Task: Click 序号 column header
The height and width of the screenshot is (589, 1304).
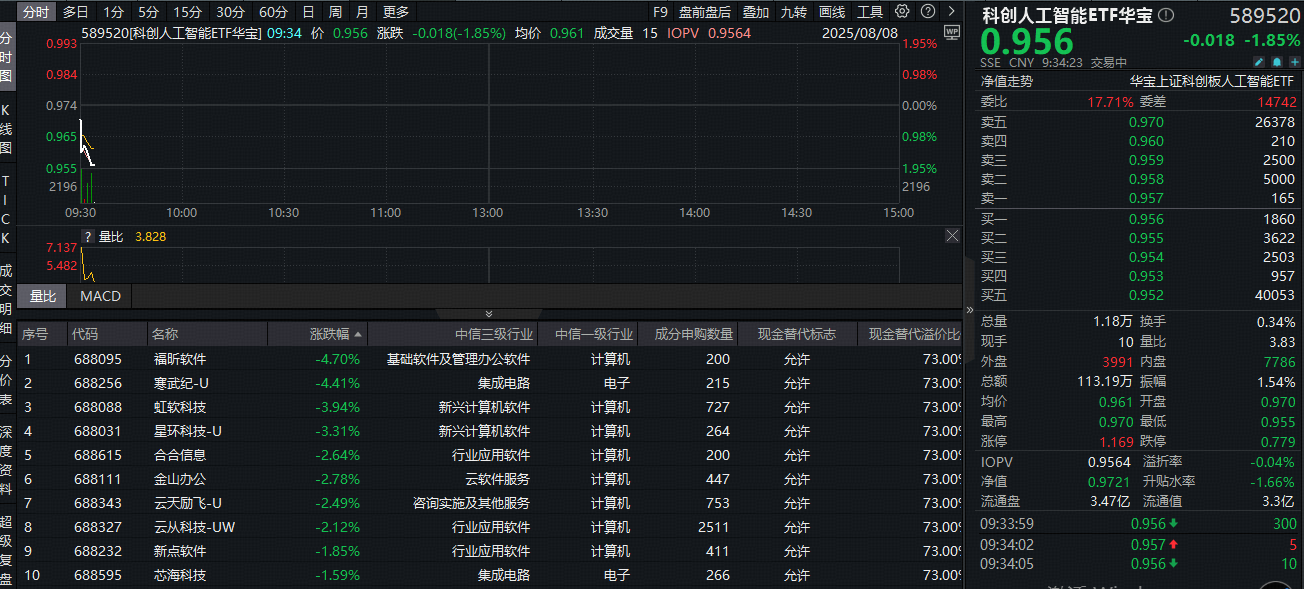Action: (35, 334)
